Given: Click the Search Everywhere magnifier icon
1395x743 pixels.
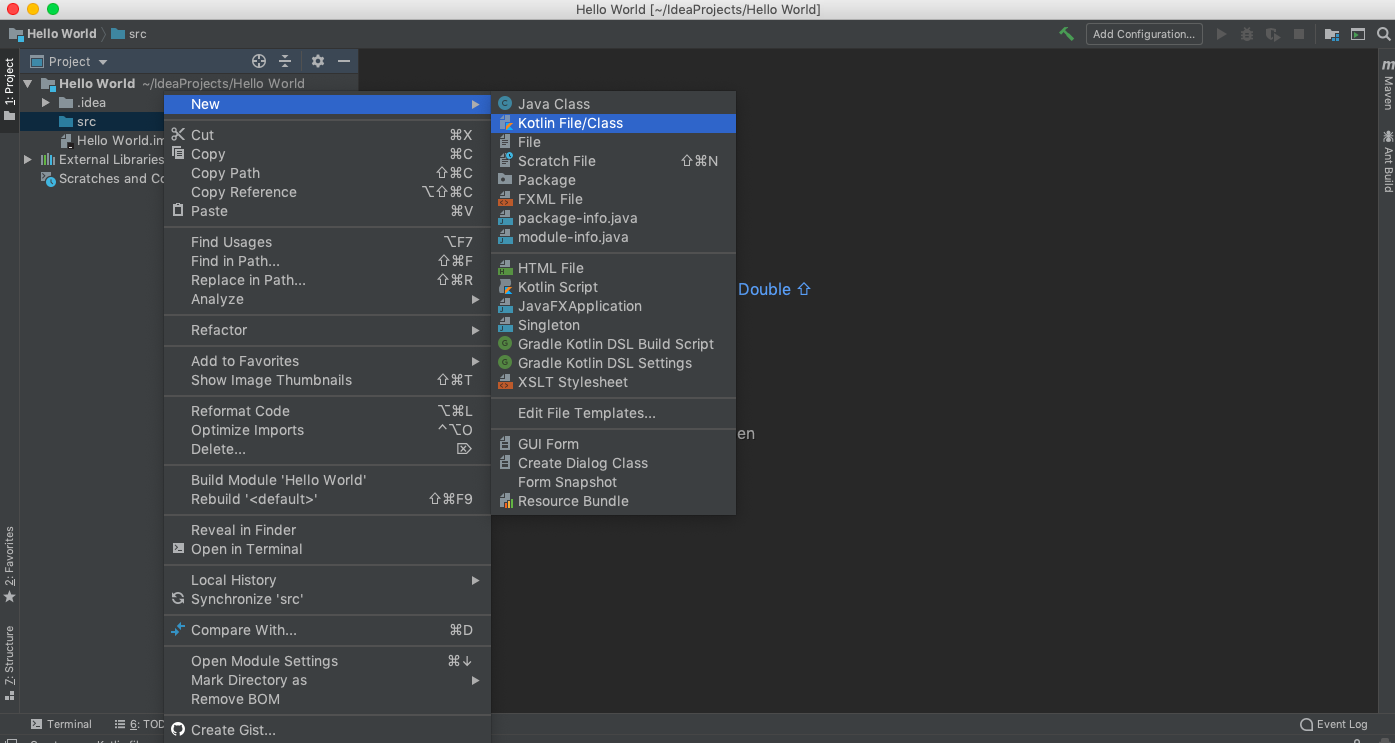Looking at the screenshot, I should 1384,34.
